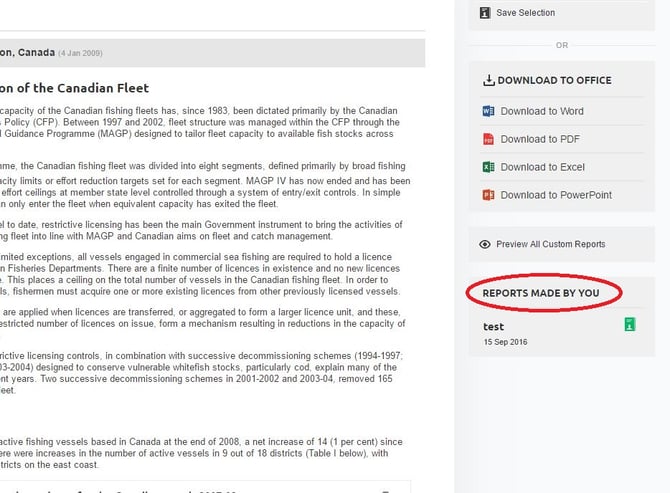Viewport: 670px width, 493px height.
Task: Click the green Excel spreadsheet icon
Action: (487, 167)
